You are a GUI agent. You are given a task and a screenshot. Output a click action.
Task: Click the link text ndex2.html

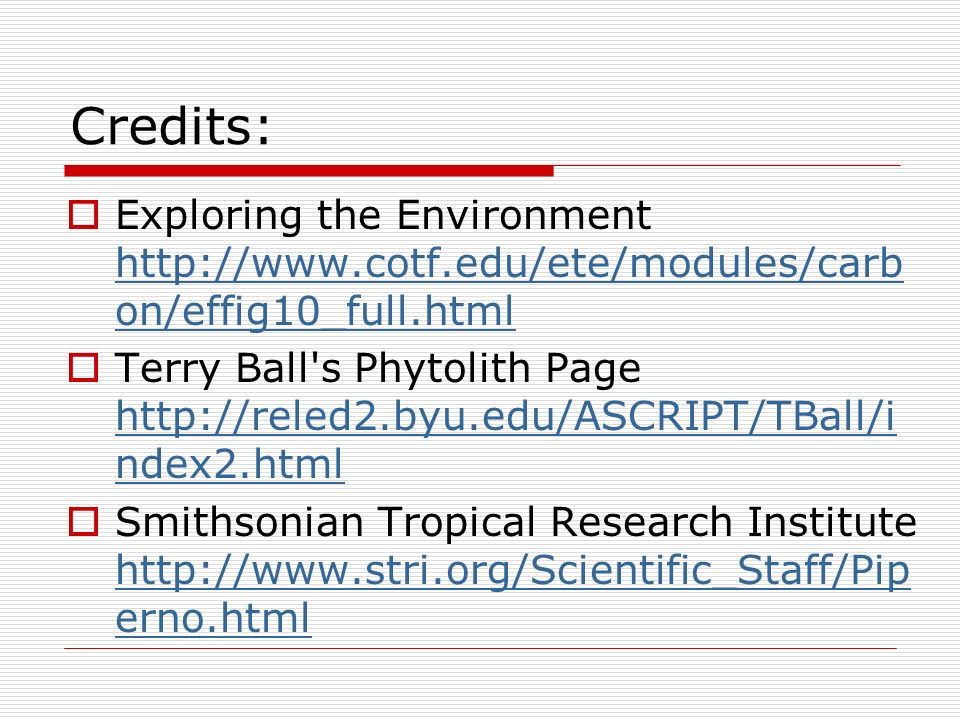[x=230, y=465]
